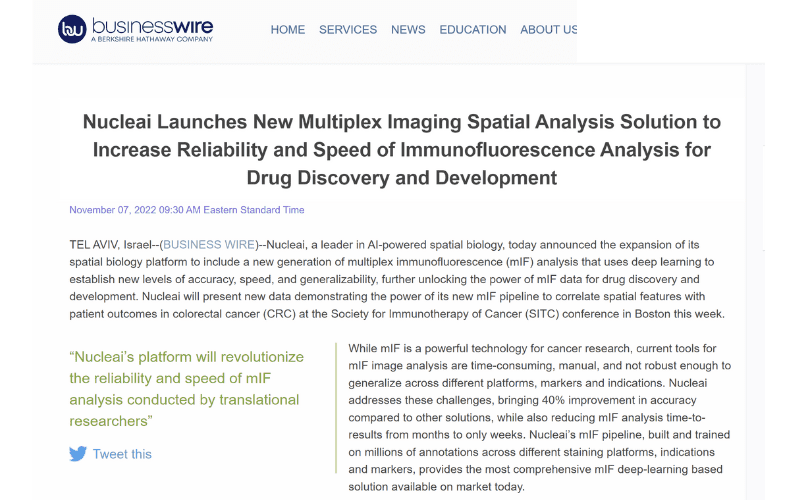
Task: Click the November 07, 2022 publication date
Action: (187, 210)
